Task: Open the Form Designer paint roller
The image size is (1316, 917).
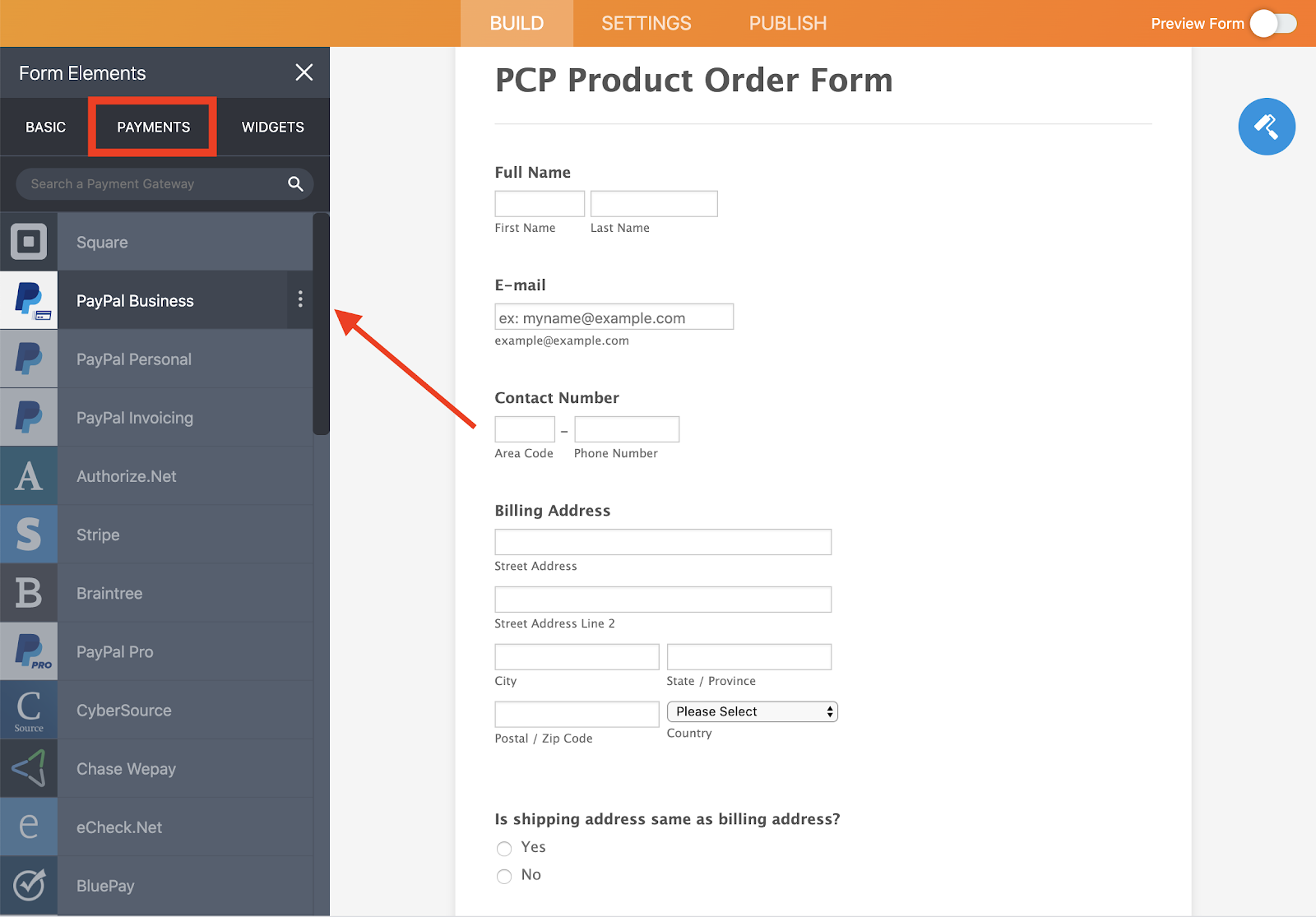Action: 1266,127
